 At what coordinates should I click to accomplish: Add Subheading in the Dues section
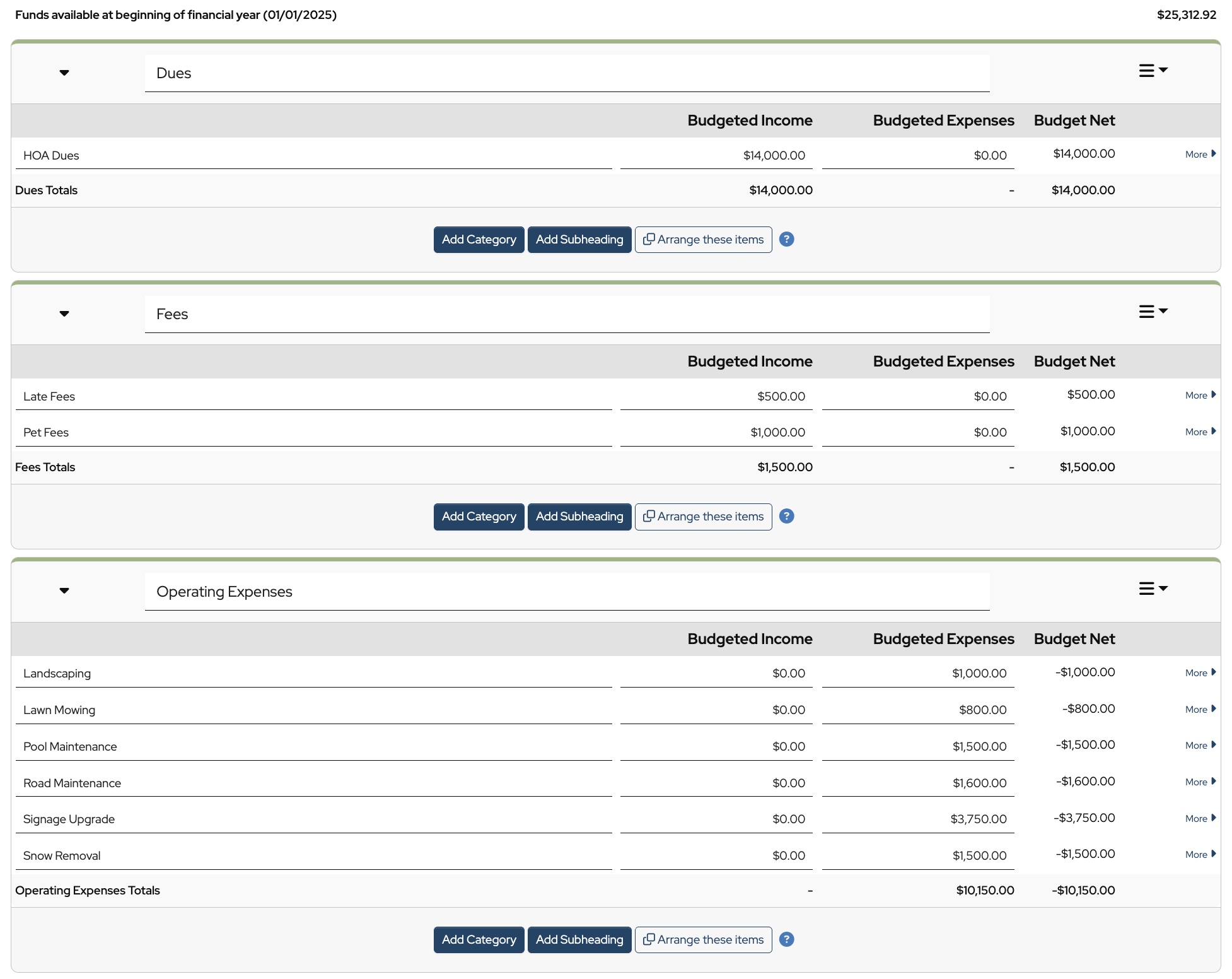coord(579,240)
